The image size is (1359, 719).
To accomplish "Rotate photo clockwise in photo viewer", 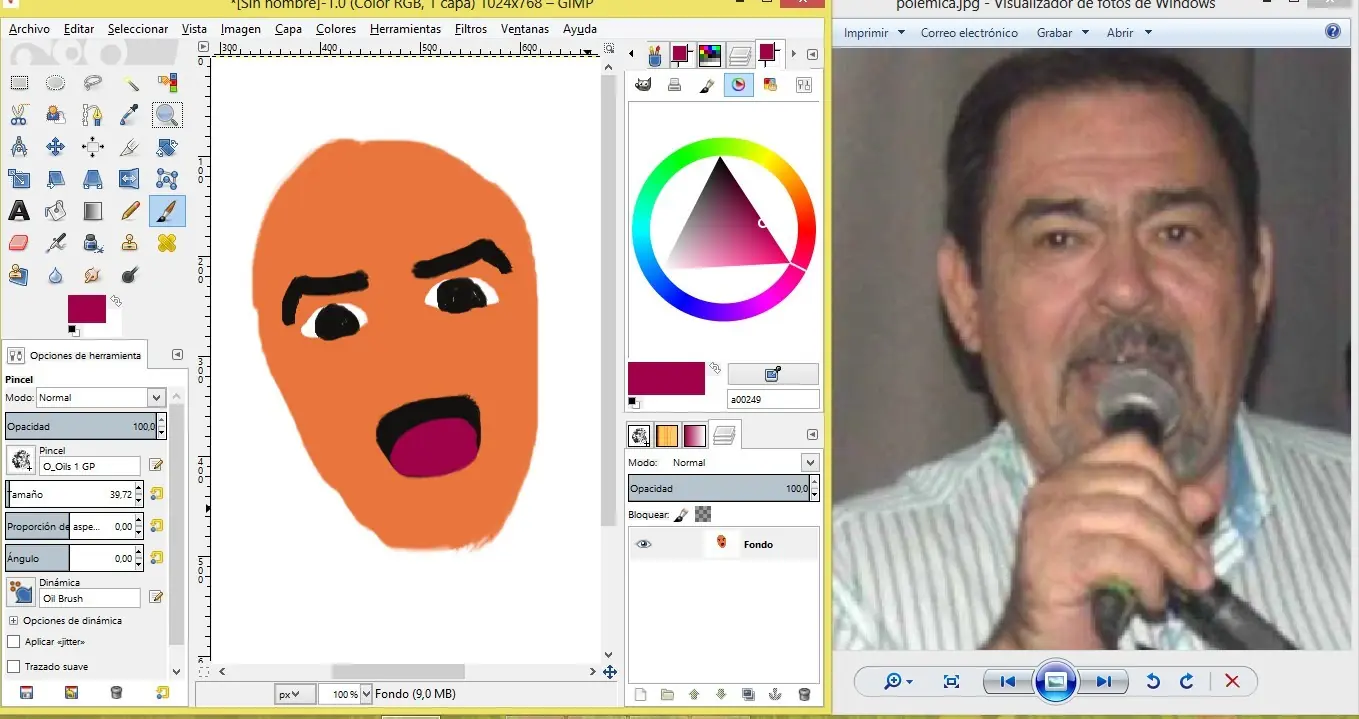I will tap(1187, 681).
